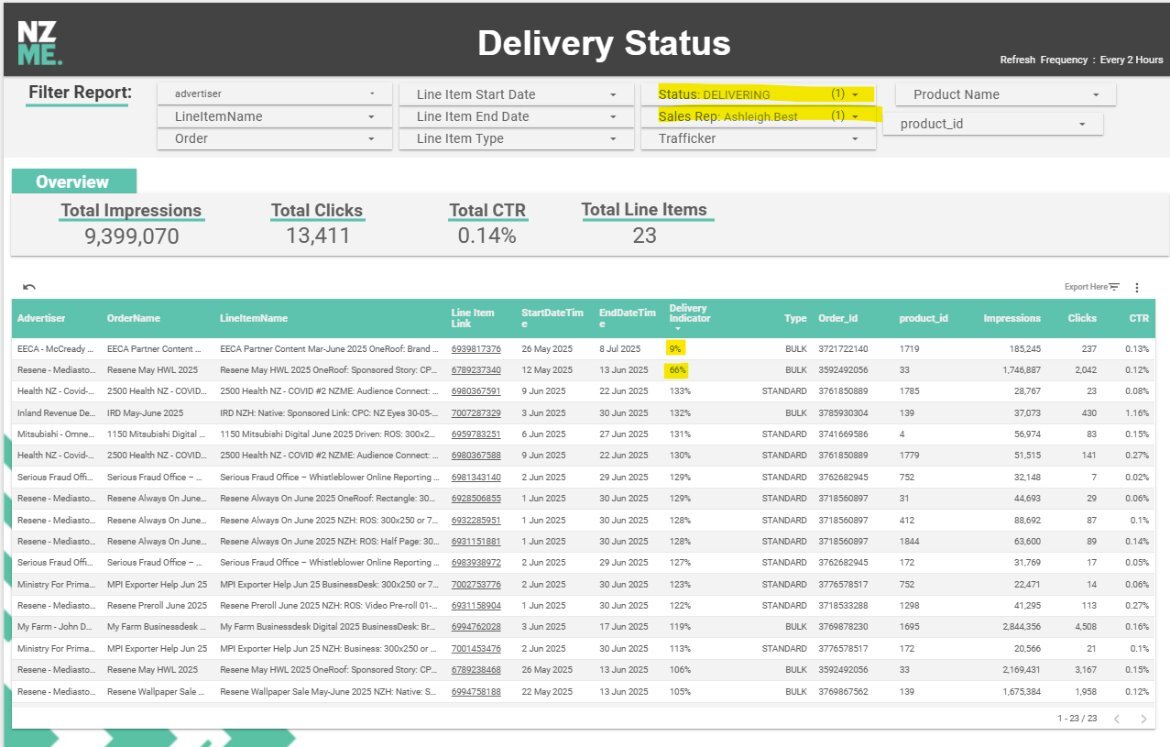Sort by the Advertiser column header
Image resolution: width=1170 pixels, height=747 pixels.
(x=41, y=318)
